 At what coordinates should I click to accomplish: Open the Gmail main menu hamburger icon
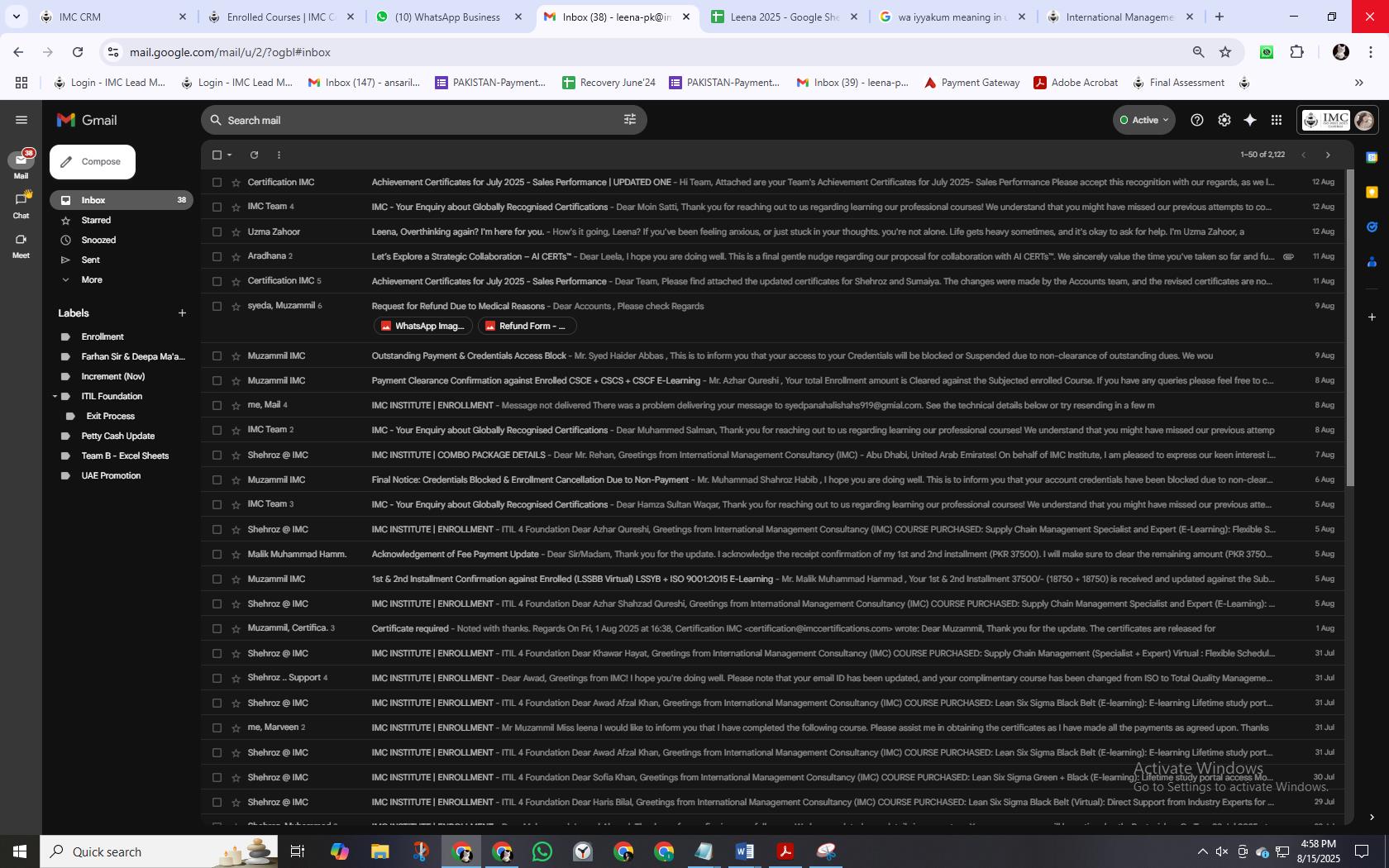pos(21,120)
